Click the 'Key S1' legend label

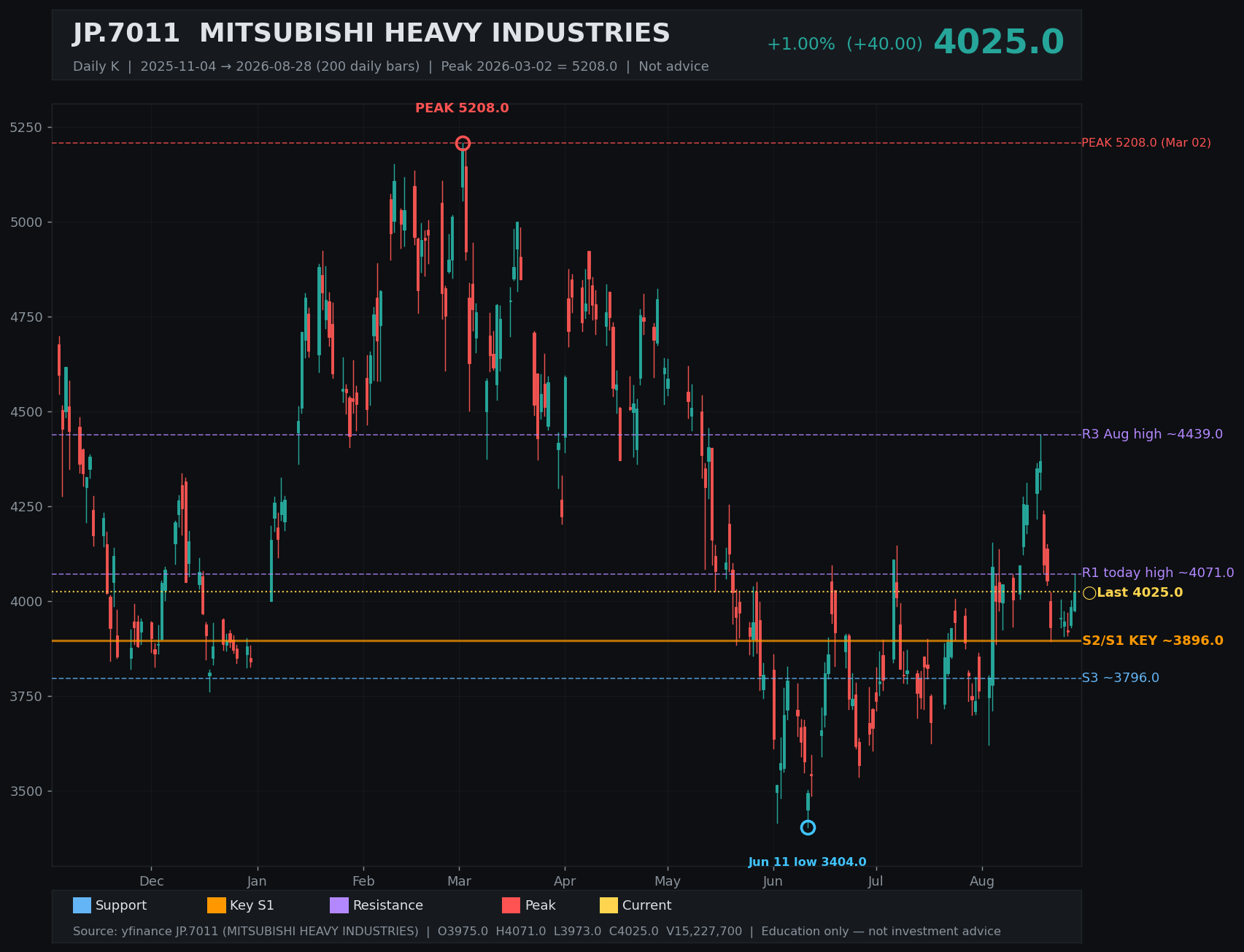252,905
